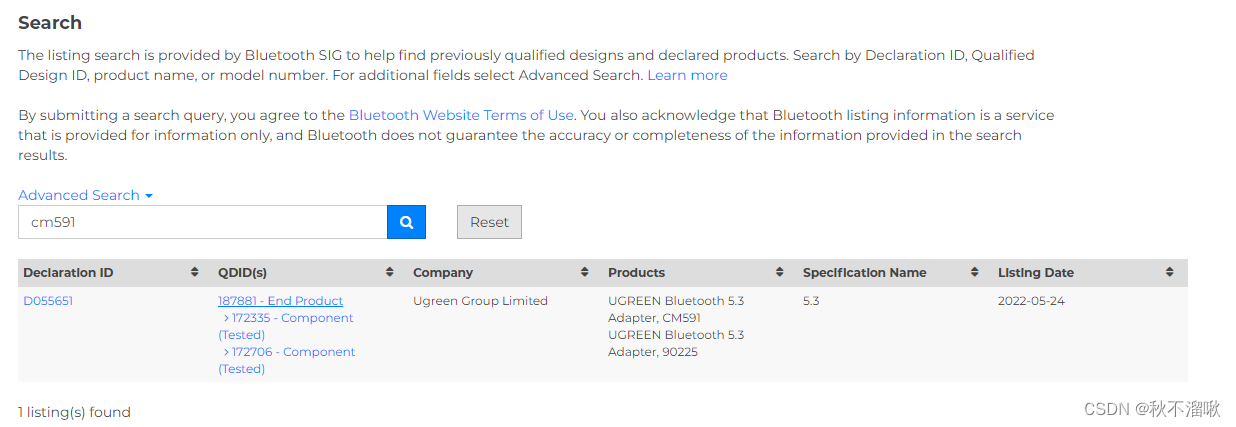
Task: Click the Products column header
Action: (x=636, y=272)
